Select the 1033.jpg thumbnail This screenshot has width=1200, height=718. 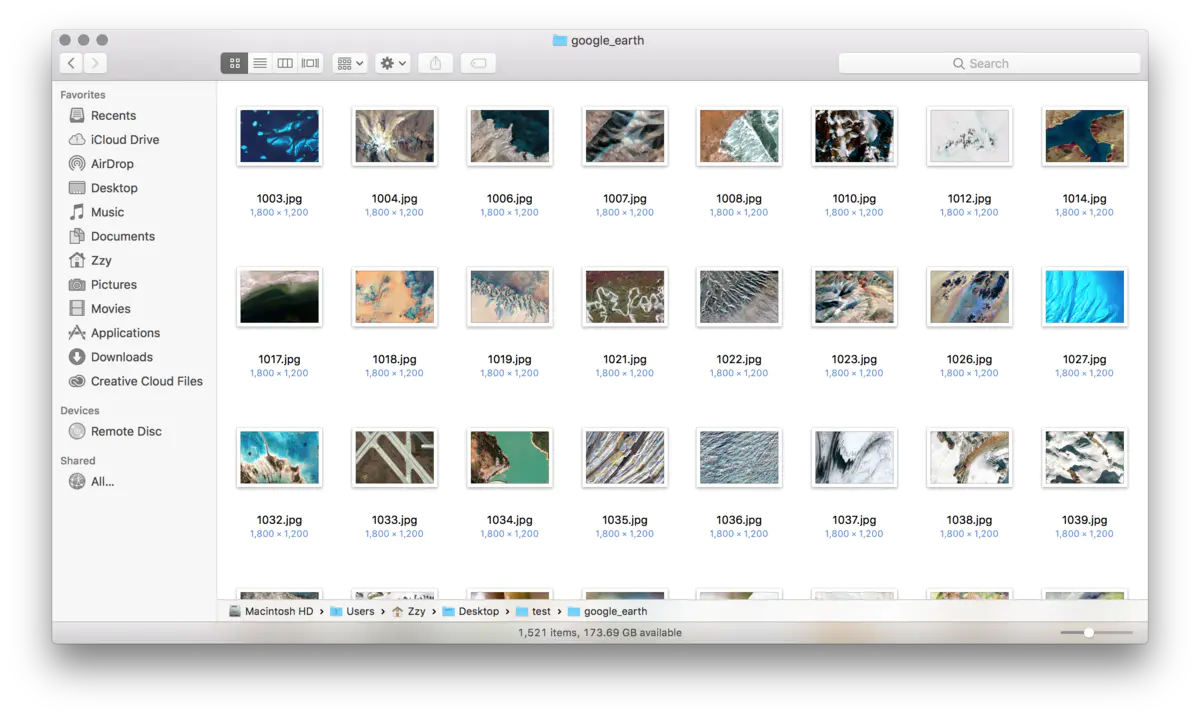point(394,458)
